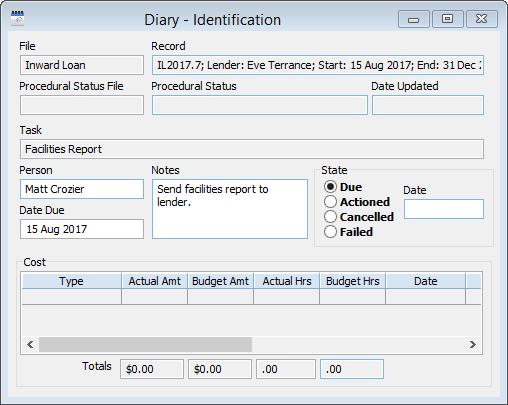Click the empty Budget Hrs cell in first row
The width and height of the screenshot is (508, 405).
(x=353, y=296)
